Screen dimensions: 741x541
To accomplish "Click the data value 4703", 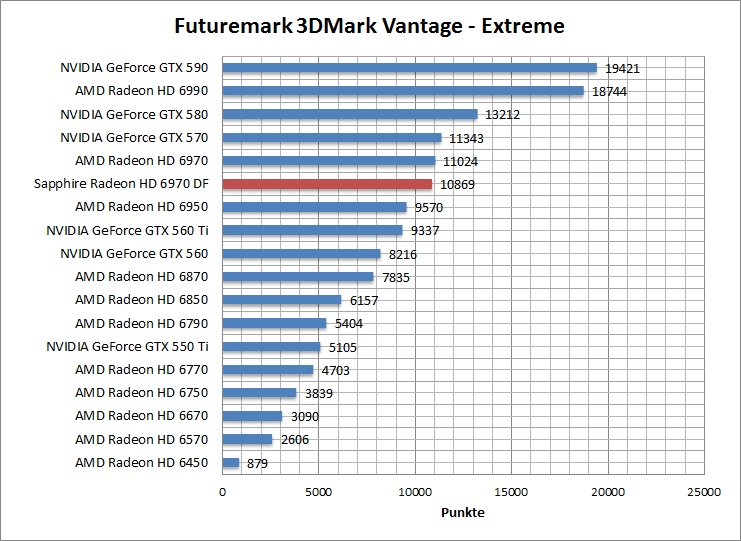I will coord(336,371).
